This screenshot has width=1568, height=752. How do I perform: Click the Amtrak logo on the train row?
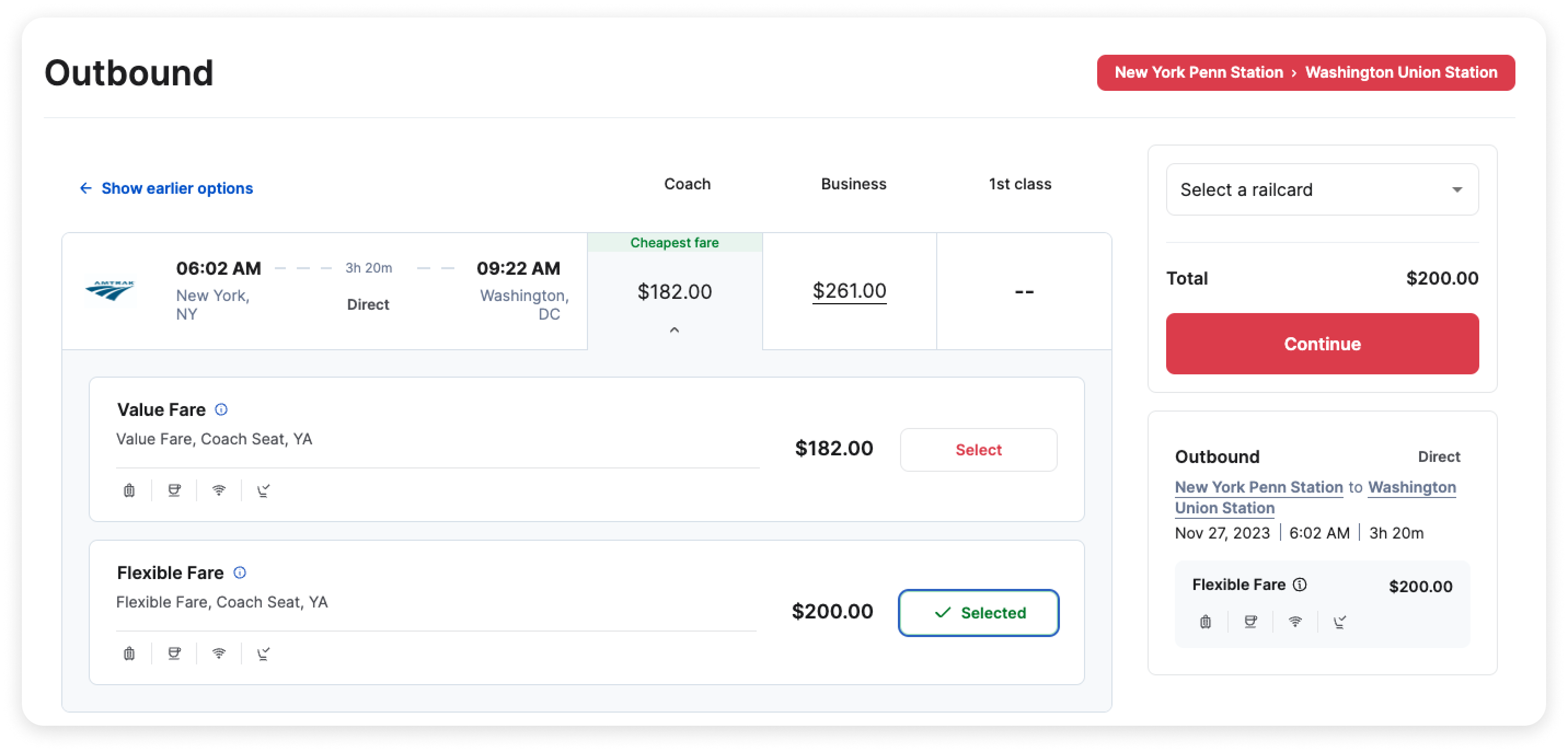pos(110,290)
